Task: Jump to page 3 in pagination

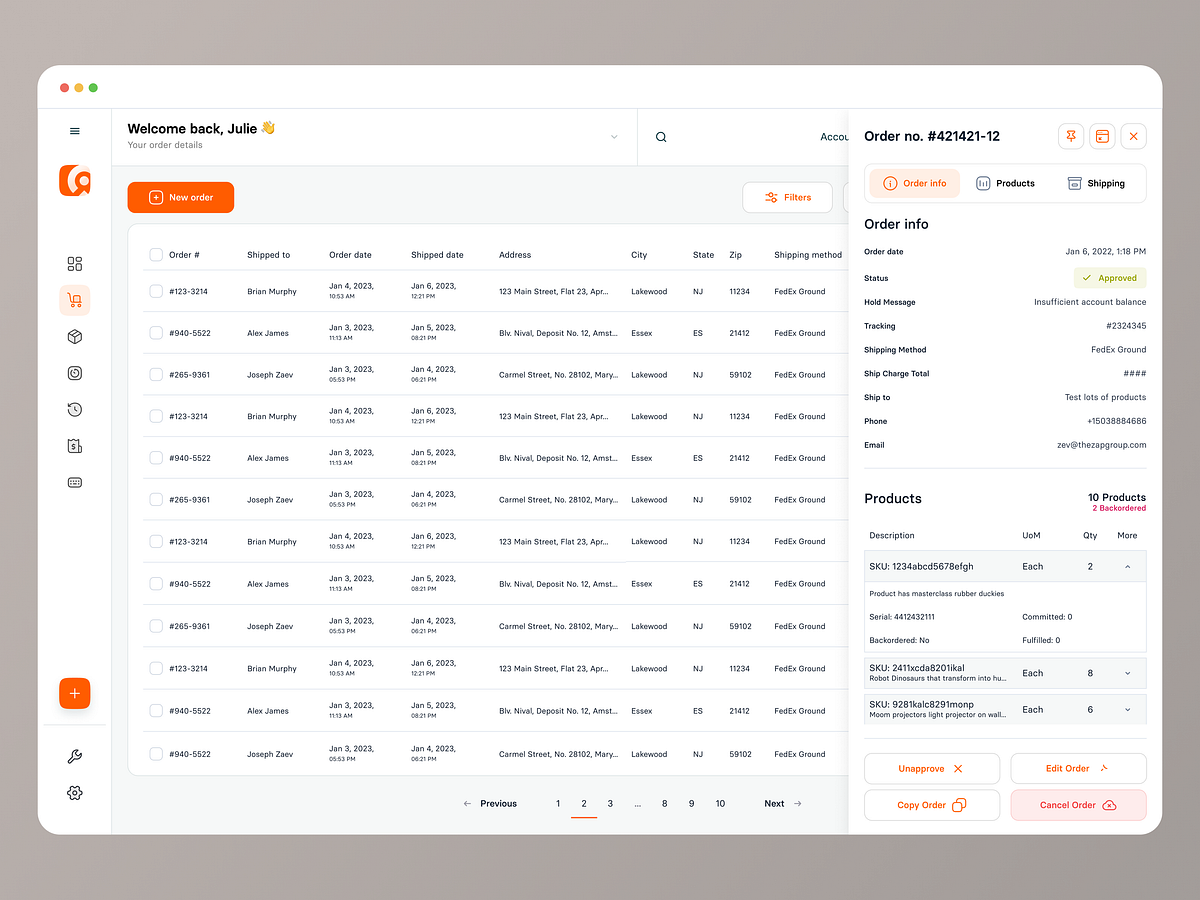Action: coord(610,803)
